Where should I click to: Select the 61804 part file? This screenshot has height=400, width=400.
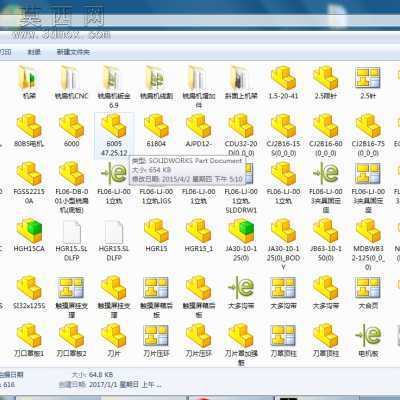click(x=156, y=131)
